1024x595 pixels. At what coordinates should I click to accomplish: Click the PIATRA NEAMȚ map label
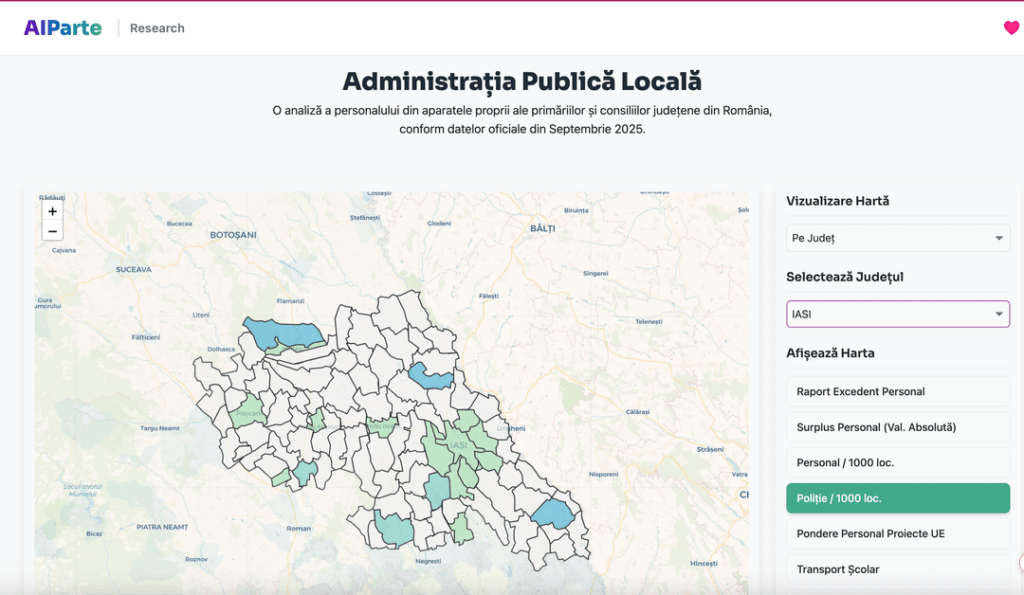(162, 526)
